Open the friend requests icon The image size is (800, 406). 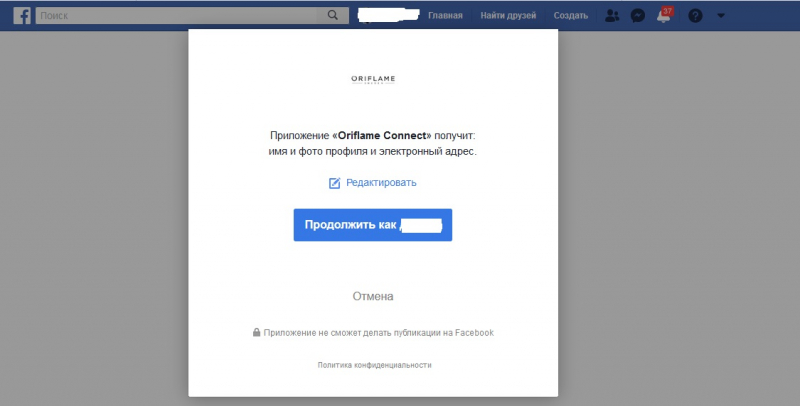[x=612, y=16]
